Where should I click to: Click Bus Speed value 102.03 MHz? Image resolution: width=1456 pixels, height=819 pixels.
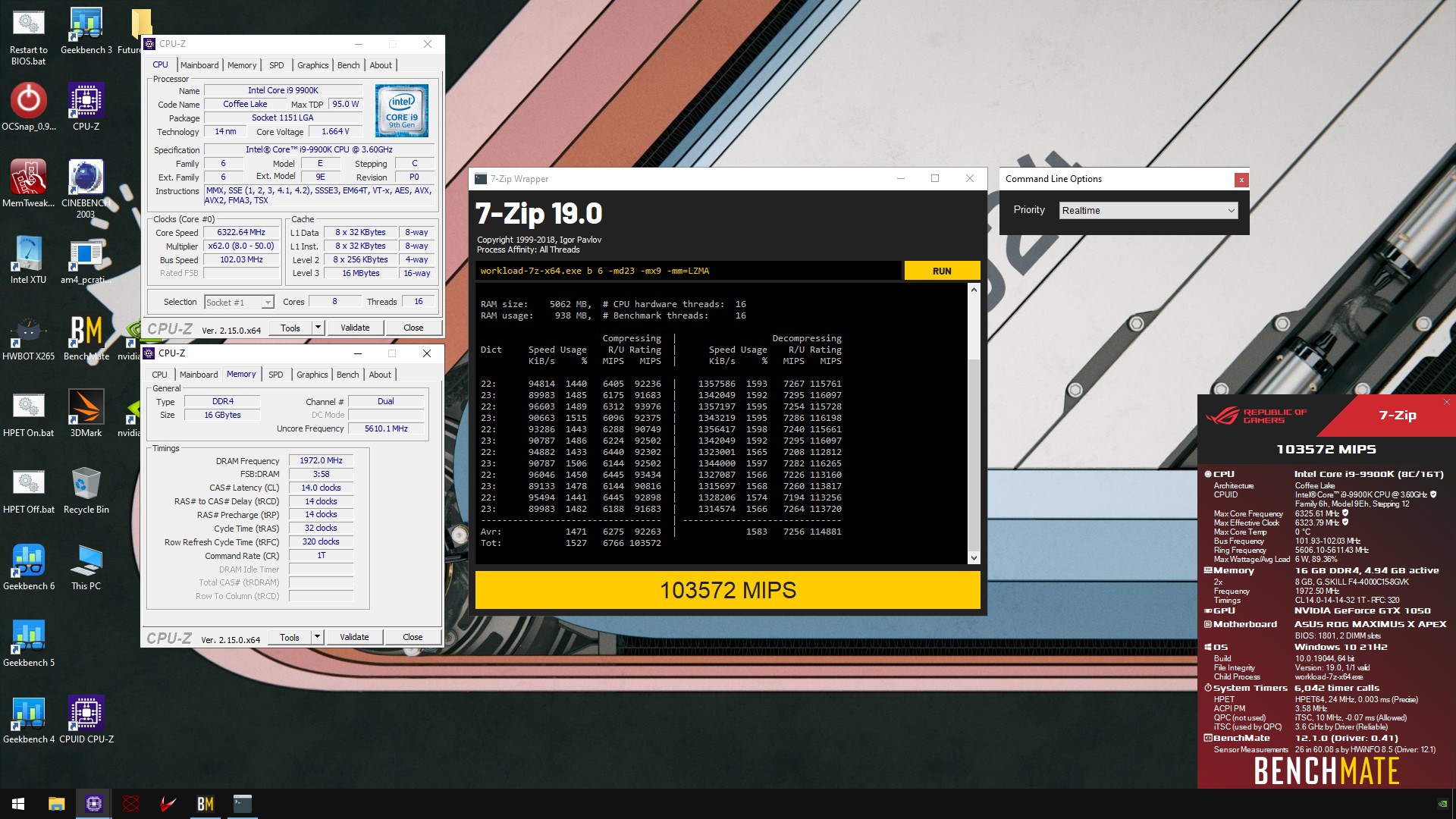coord(241,260)
